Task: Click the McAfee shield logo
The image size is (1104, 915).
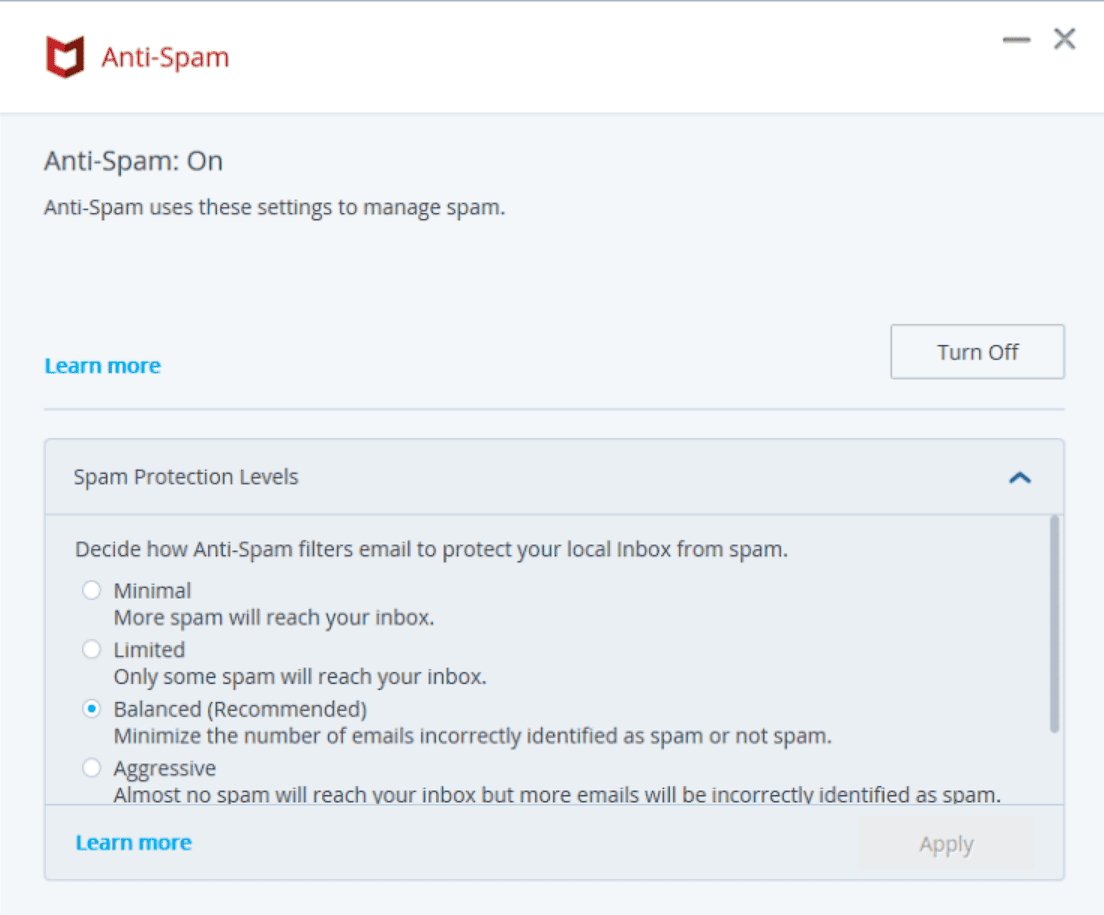Action: pos(65,57)
